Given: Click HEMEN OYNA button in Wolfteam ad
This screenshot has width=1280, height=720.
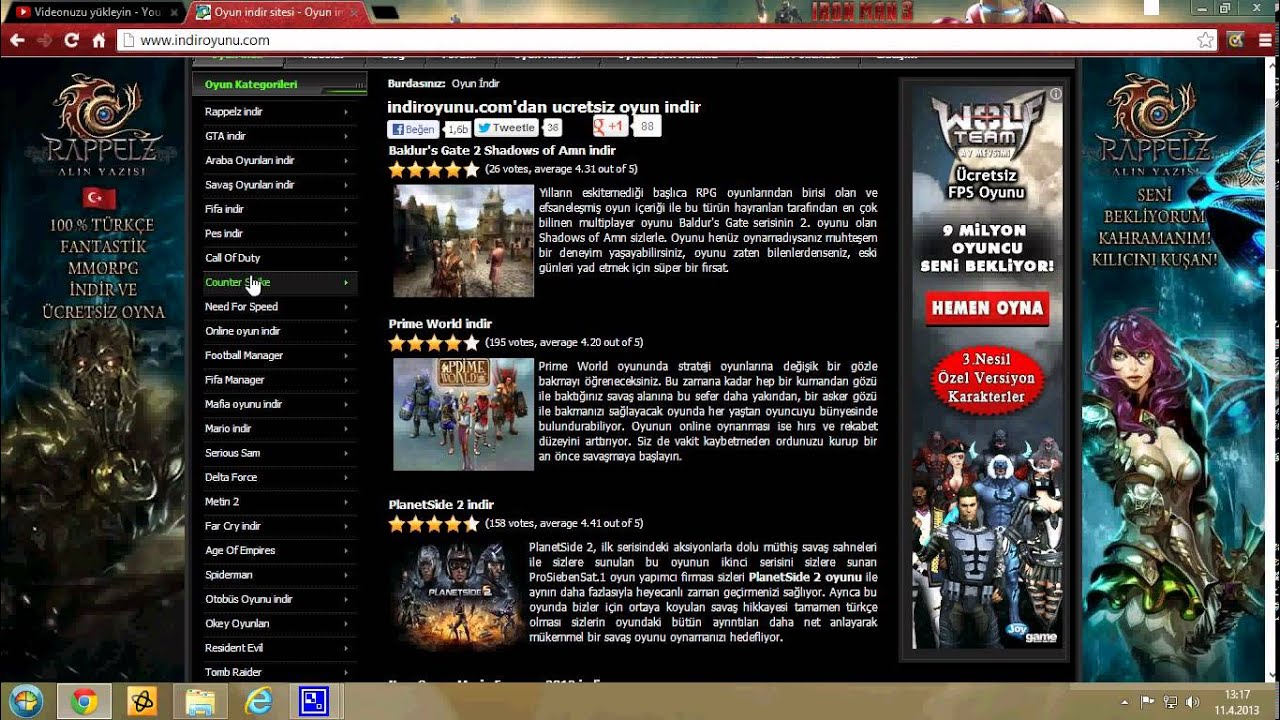Looking at the screenshot, I should (x=987, y=308).
